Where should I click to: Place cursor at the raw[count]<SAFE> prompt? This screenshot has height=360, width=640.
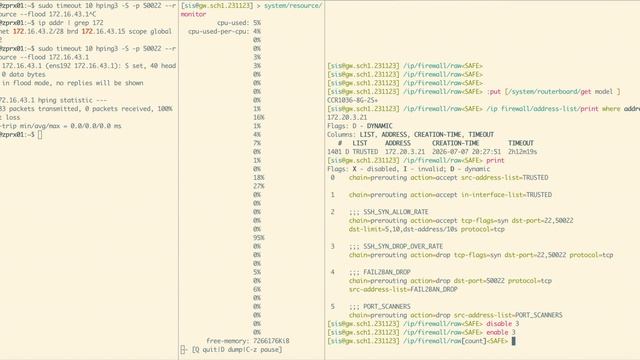point(513,341)
